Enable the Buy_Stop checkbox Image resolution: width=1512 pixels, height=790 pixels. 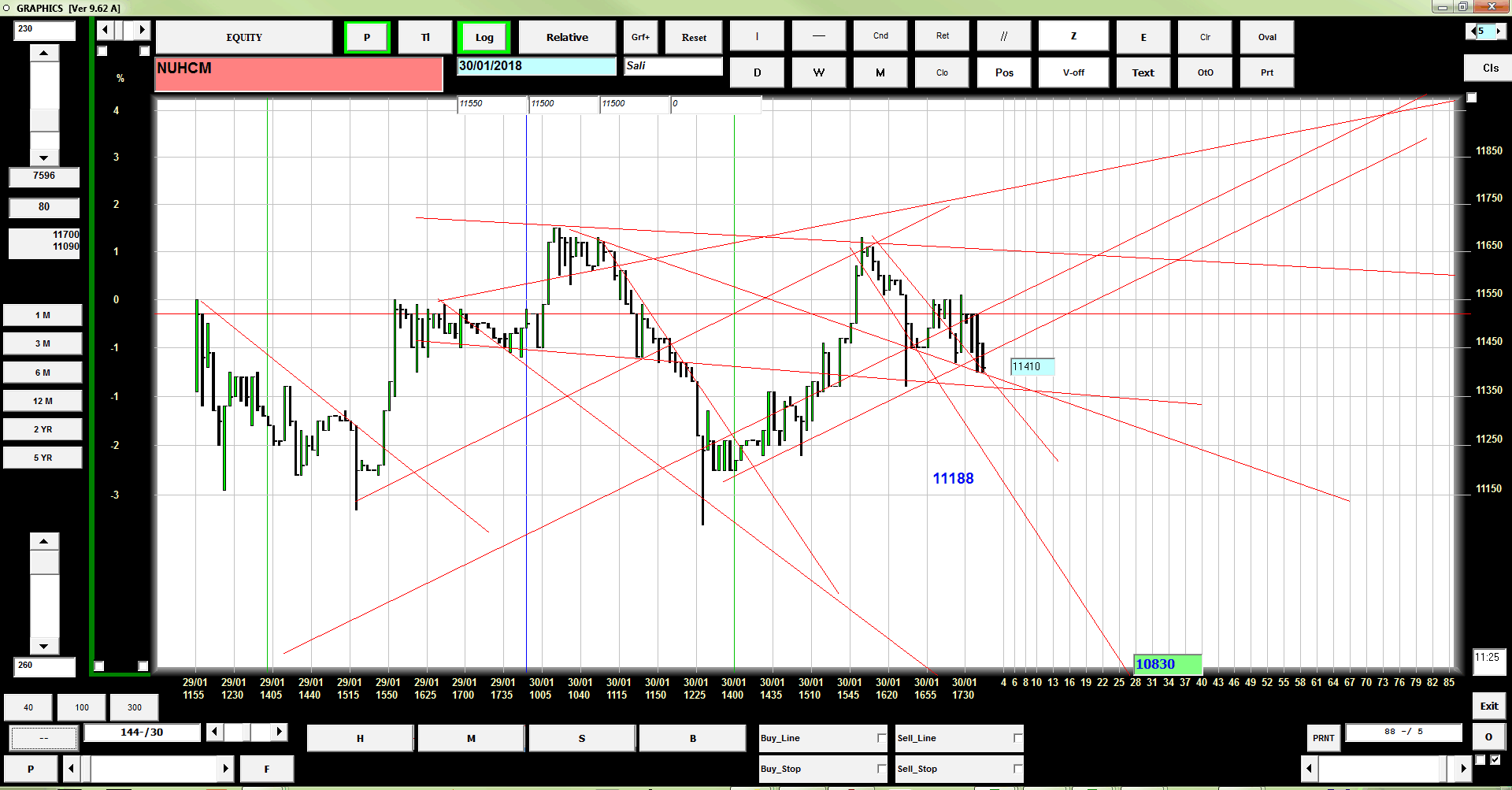881,769
